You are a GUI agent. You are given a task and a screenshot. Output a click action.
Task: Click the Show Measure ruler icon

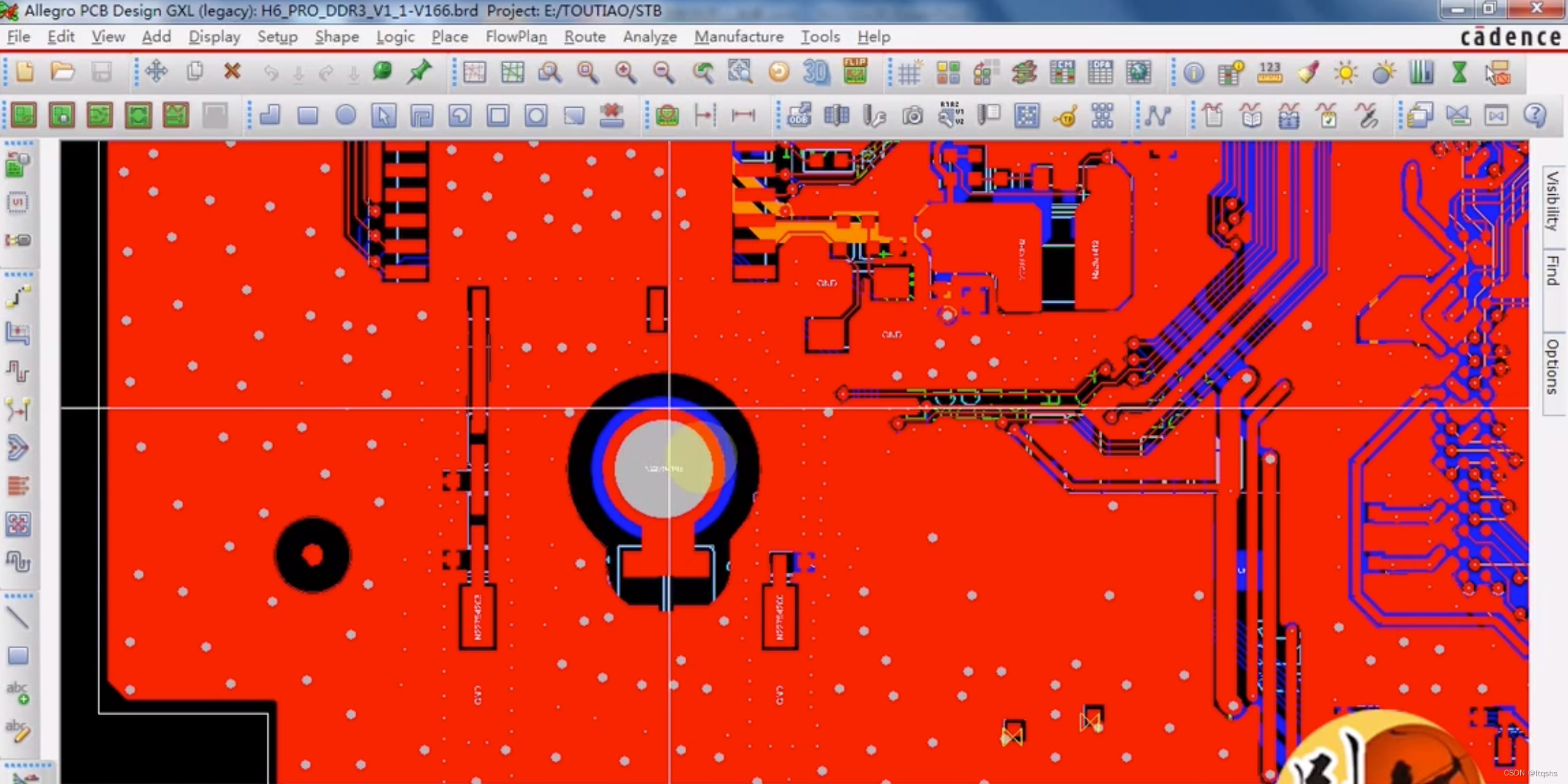tap(1270, 72)
